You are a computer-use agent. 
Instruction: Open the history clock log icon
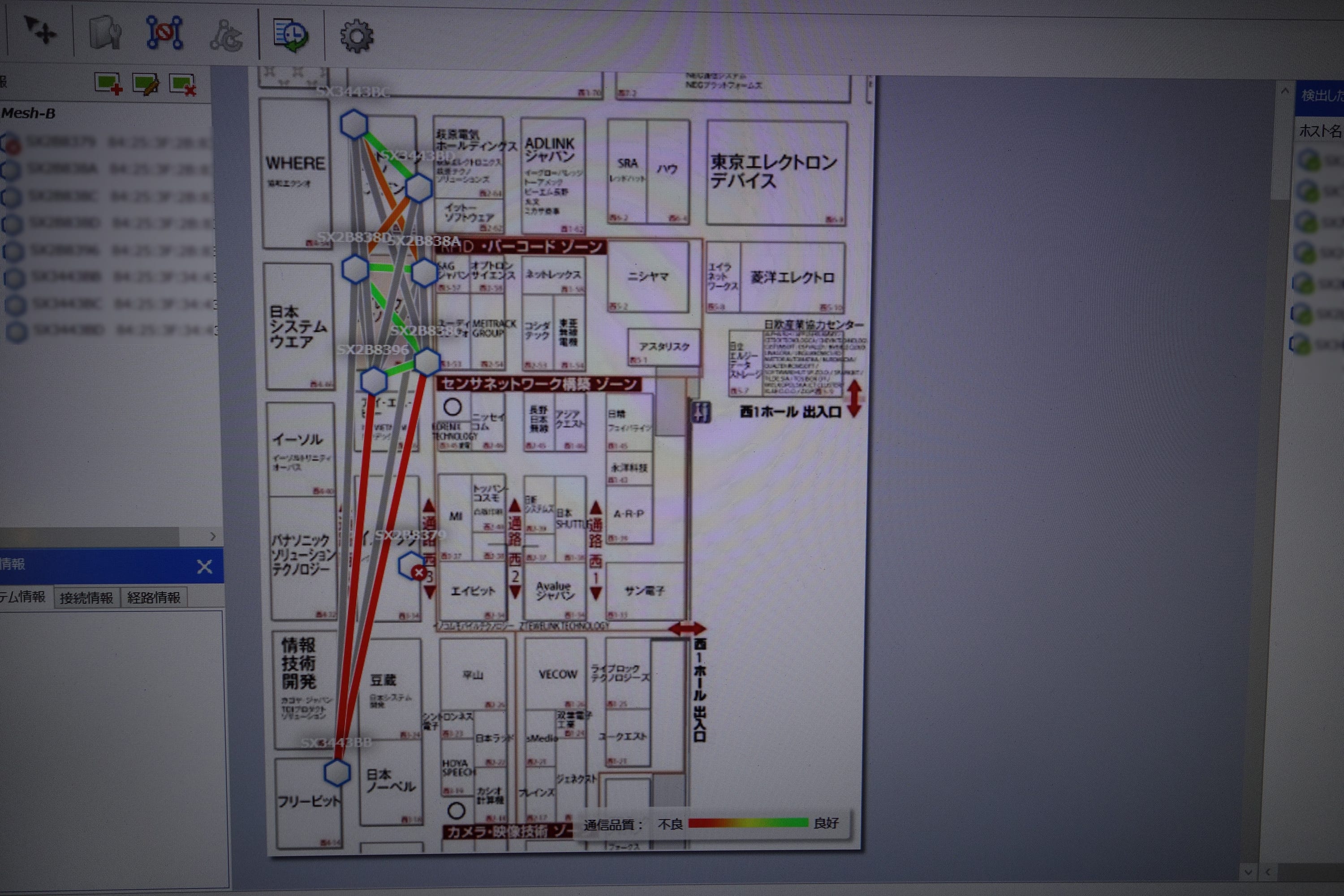[291, 35]
